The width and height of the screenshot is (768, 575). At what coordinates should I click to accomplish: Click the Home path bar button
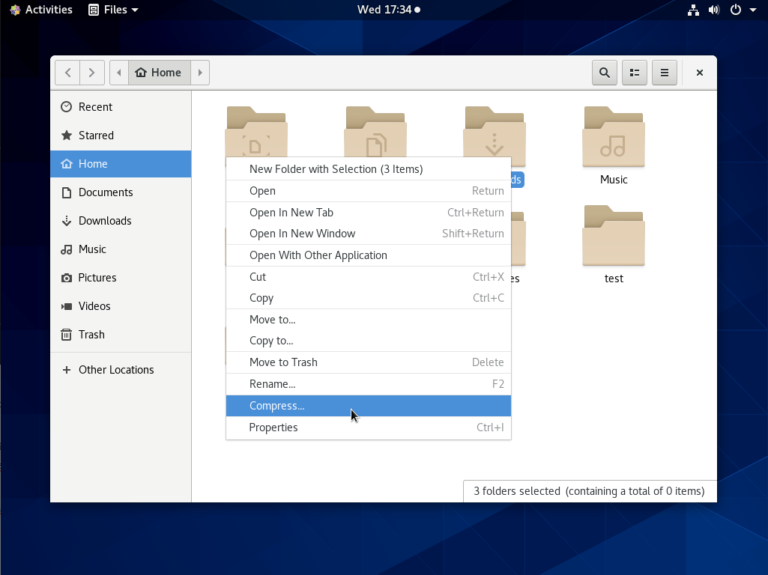pos(159,72)
